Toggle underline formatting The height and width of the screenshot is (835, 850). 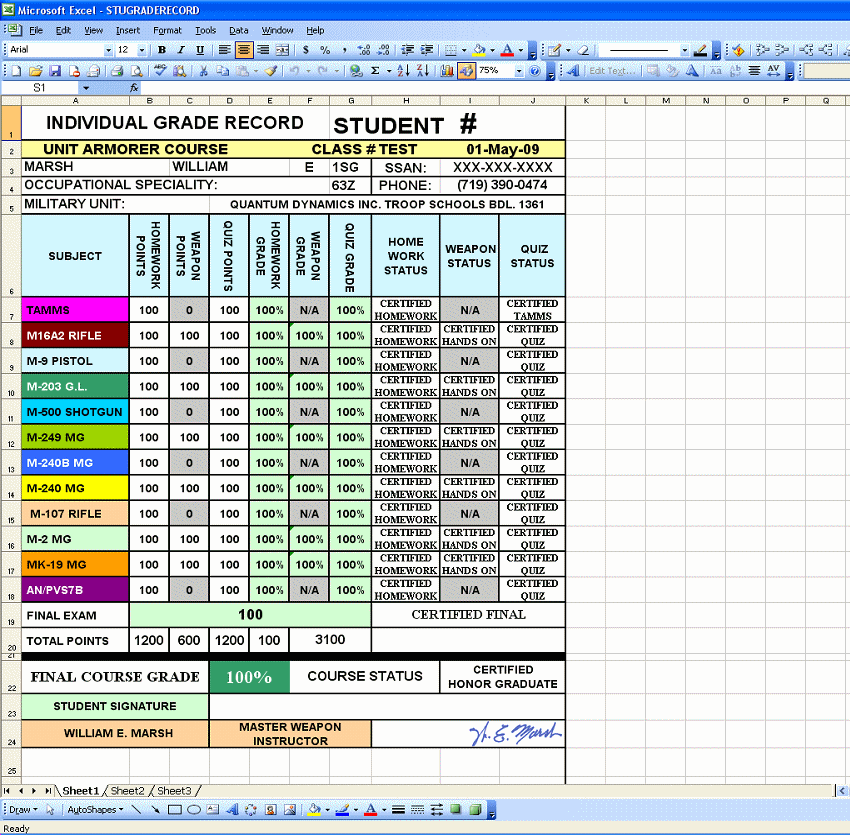pyautogui.click(x=200, y=50)
